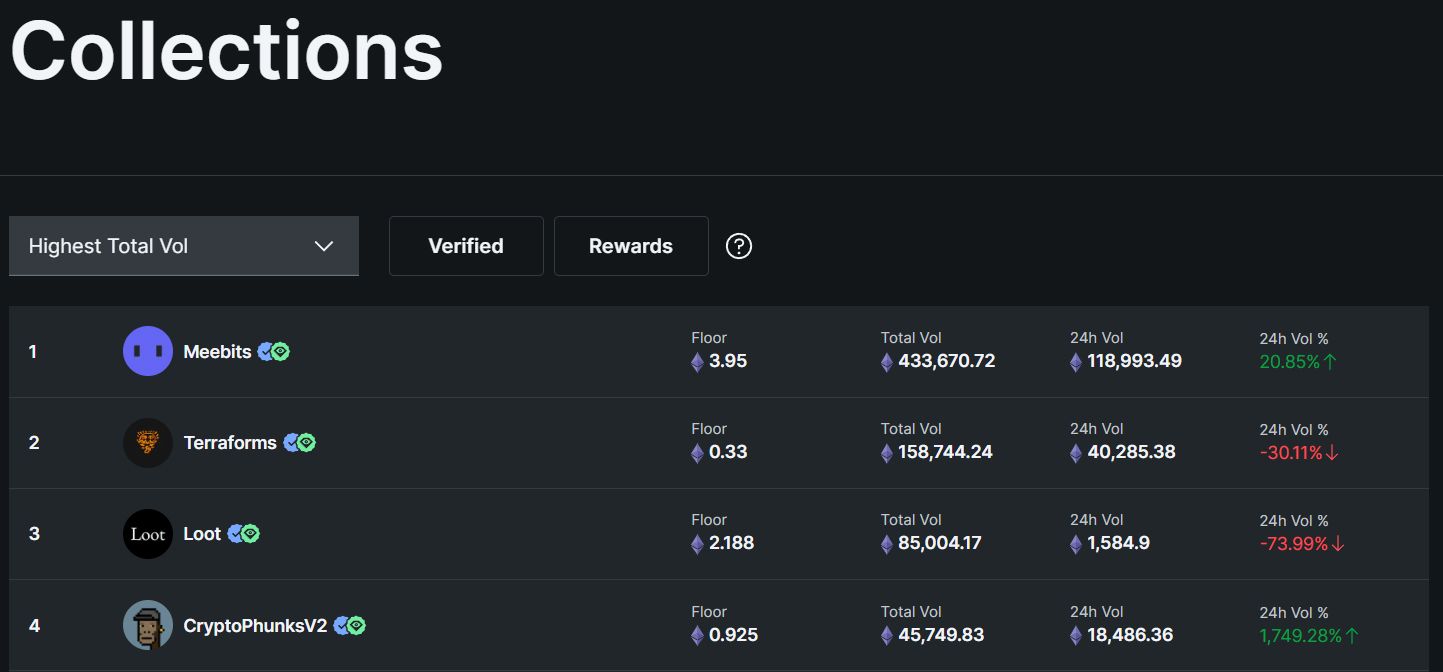
Task: Select Meebits 24h volume 118,993.49
Action: tap(1135, 361)
